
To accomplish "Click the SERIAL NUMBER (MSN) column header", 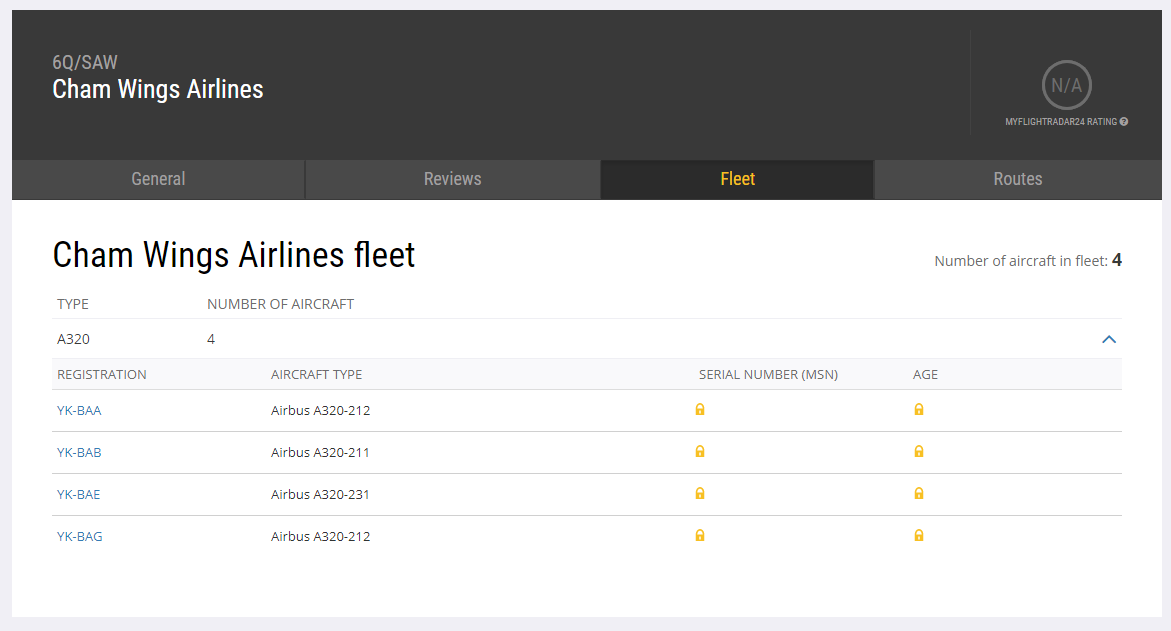I will [768, 374].
